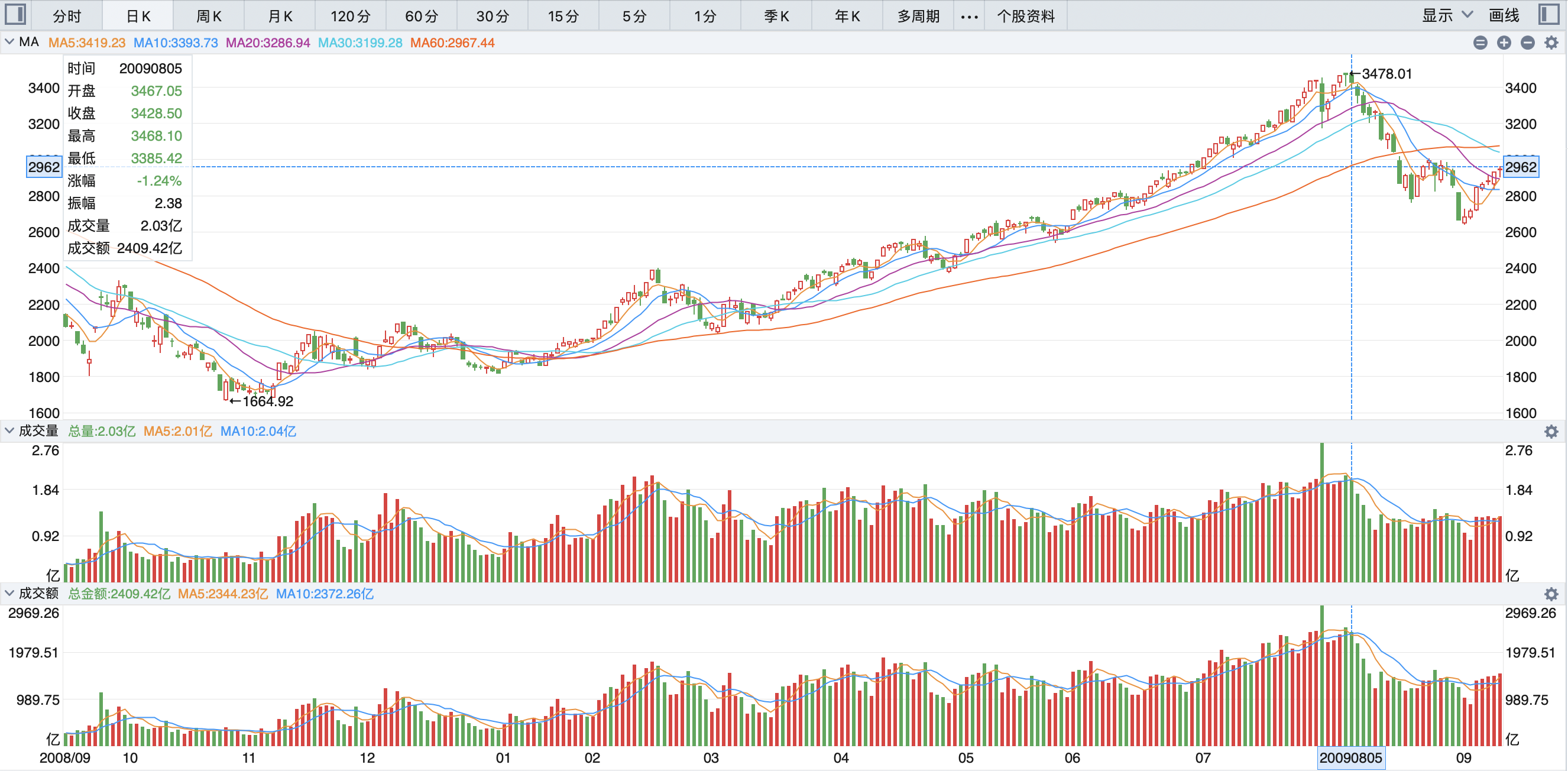Image resolution: width=1568 pixels, height=771 pixels.
Task: Click the 2962 price label on right axis
Action: [x=1521, y=167]
